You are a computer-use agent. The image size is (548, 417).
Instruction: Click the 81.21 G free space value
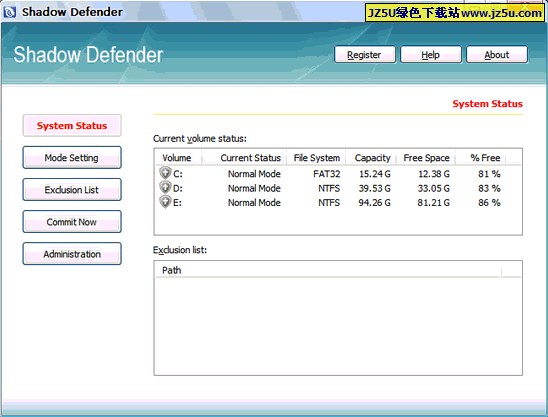[434, 203]
